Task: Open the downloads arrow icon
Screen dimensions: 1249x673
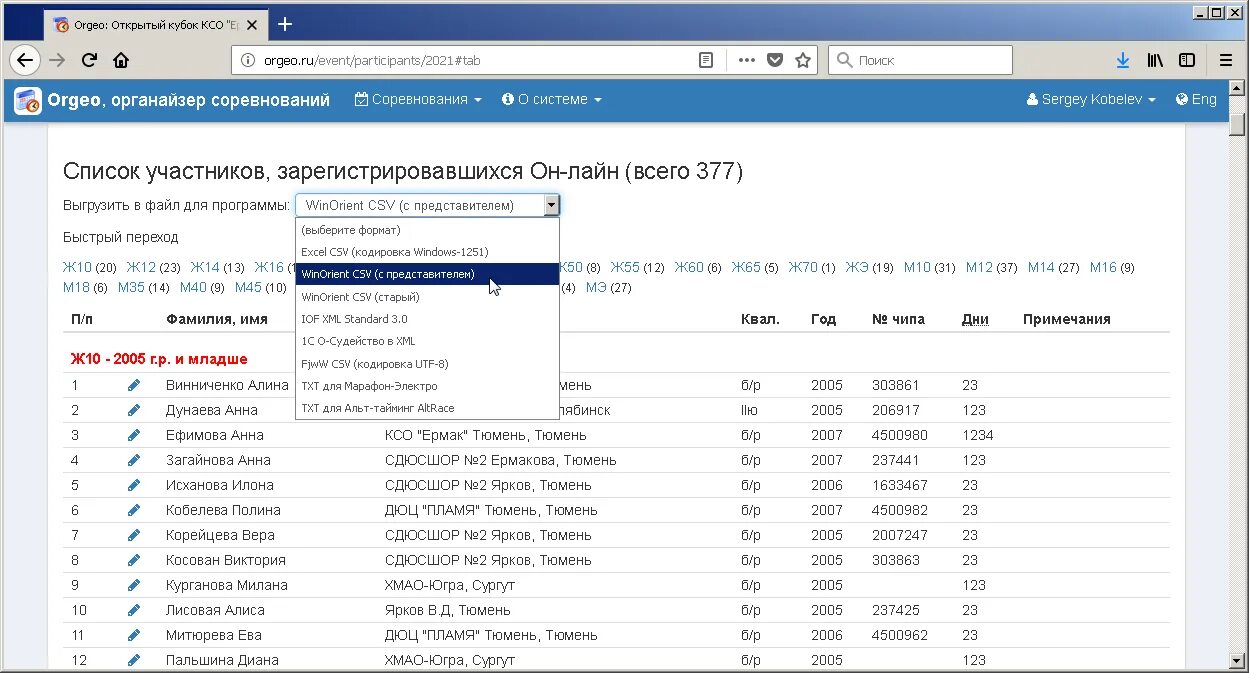Action: (1123, 60)
